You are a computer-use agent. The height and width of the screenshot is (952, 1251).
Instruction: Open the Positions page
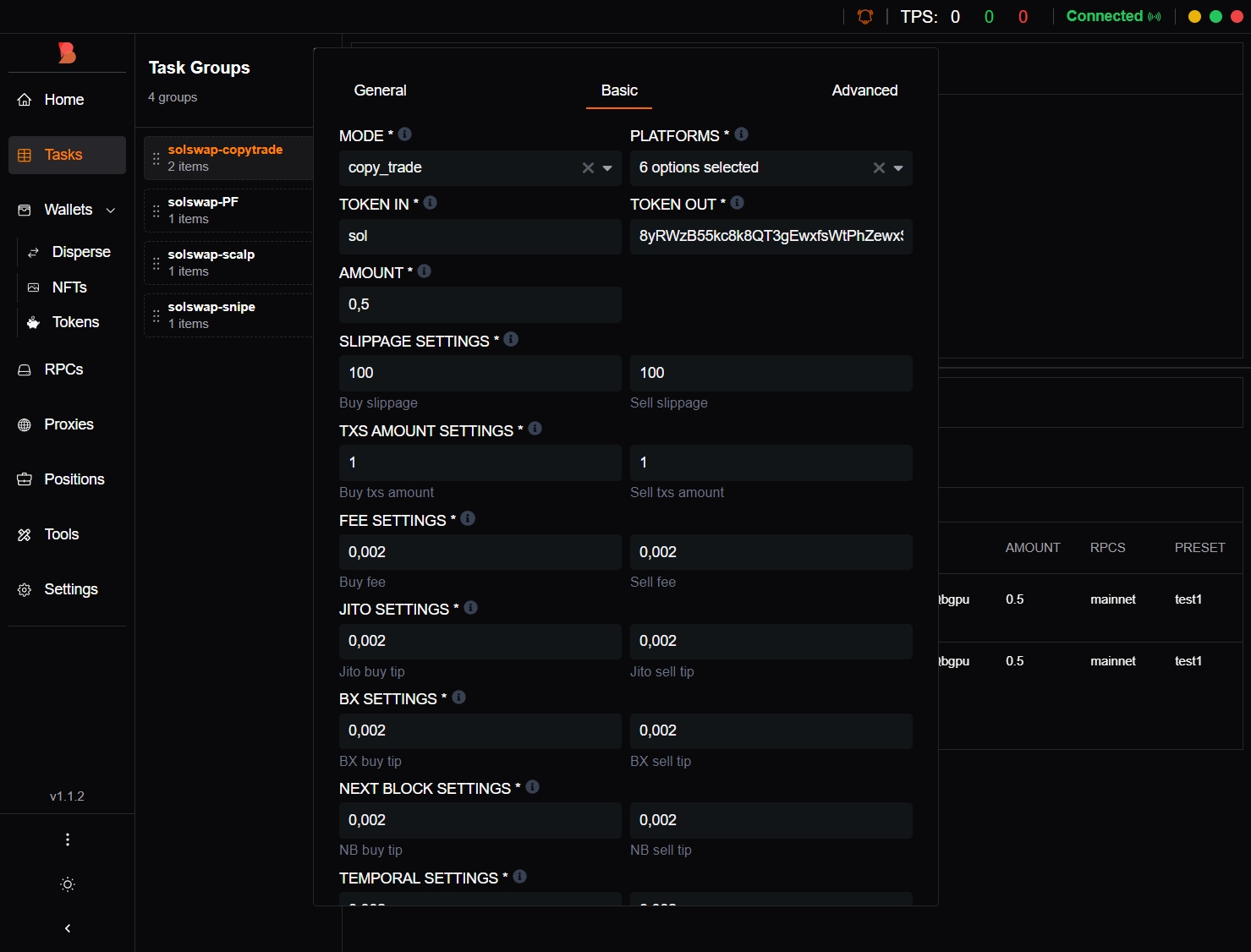(74, 479)
